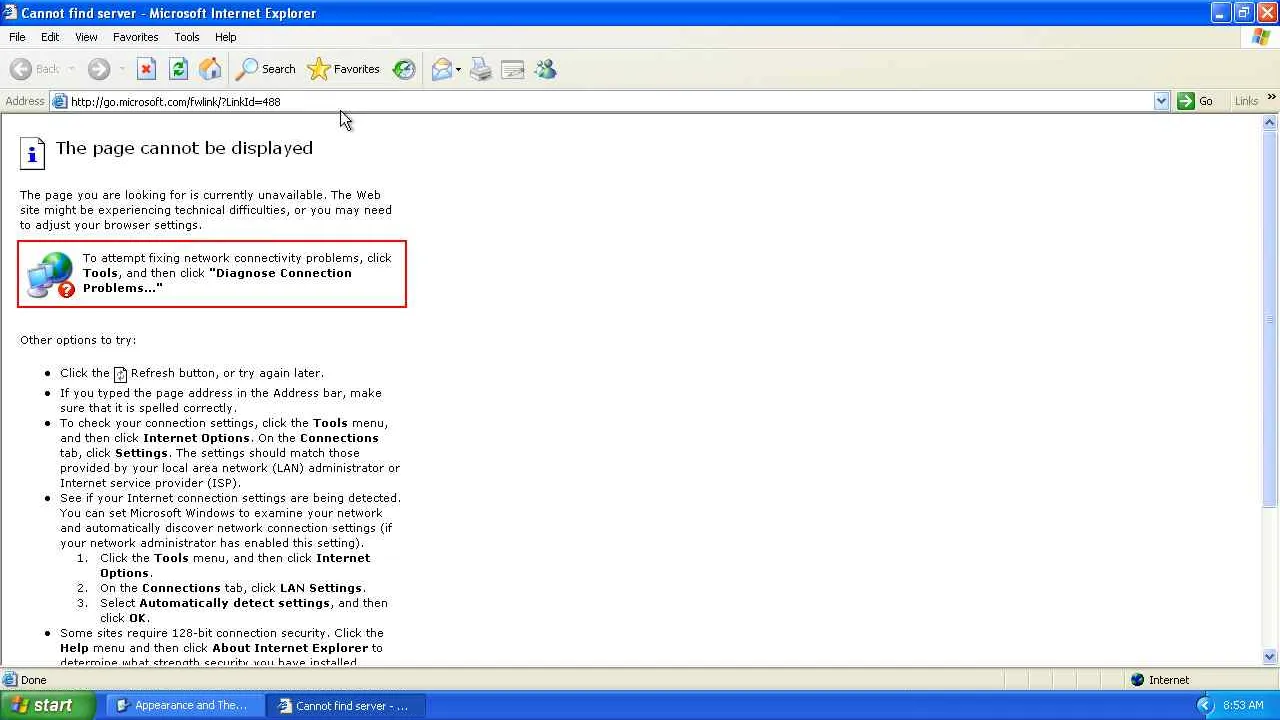Click the 'Automatically detect settings' bold text
Viewport: 1280px width, 720px height.
coord(234,603)
